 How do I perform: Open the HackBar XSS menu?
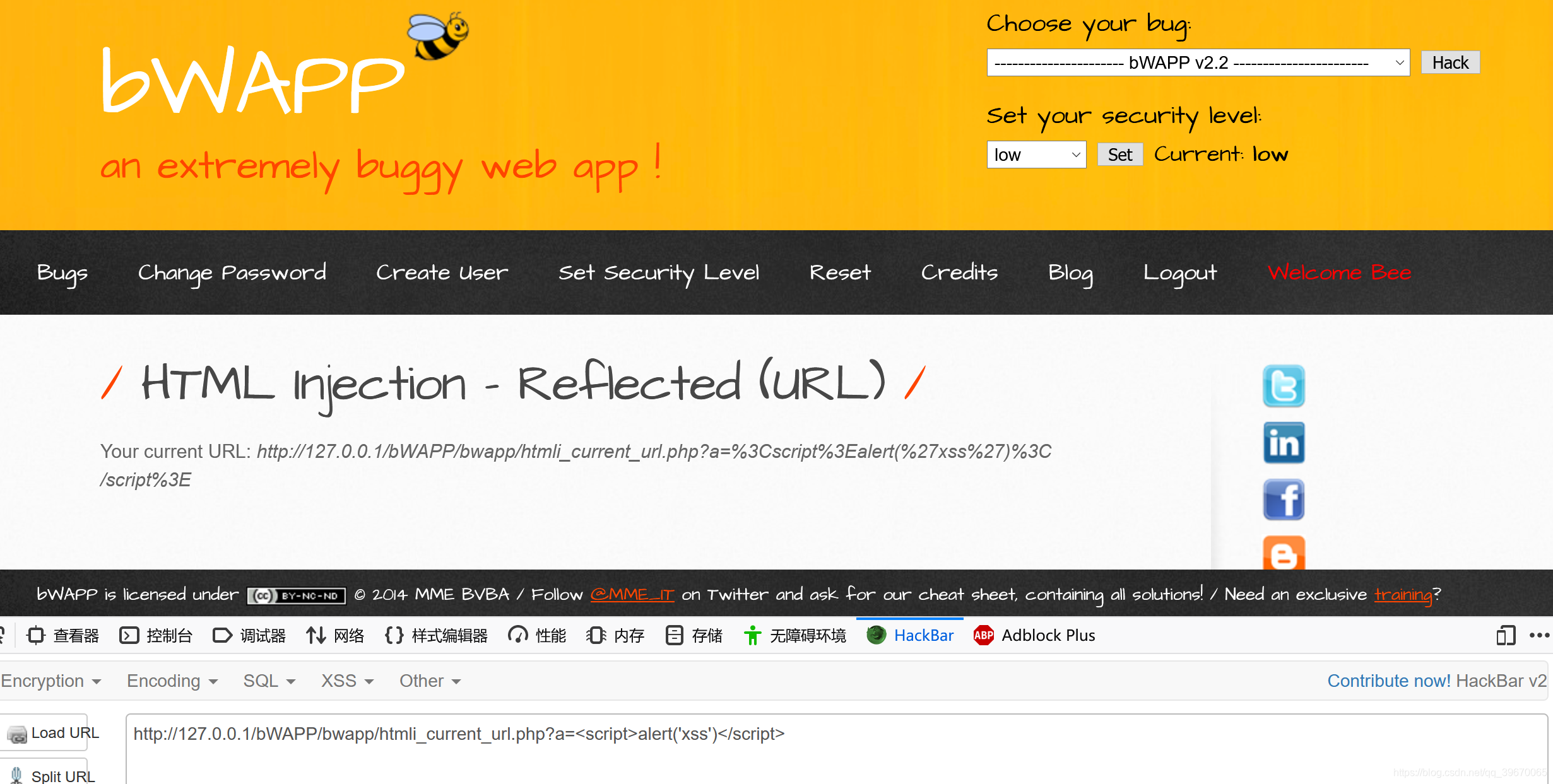(347, 681)
